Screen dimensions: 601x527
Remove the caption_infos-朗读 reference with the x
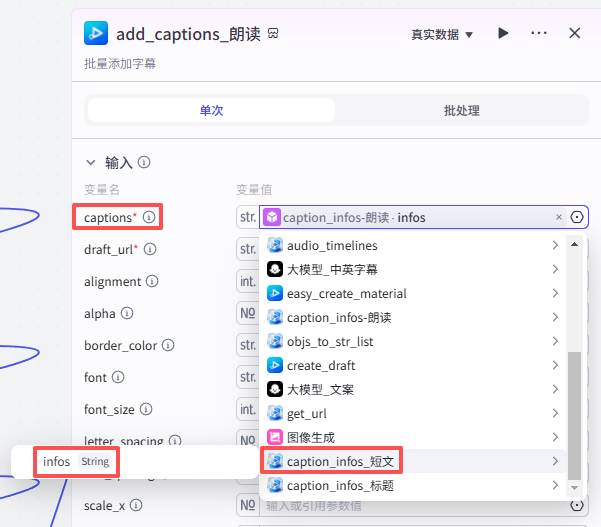tap(559, 217)
